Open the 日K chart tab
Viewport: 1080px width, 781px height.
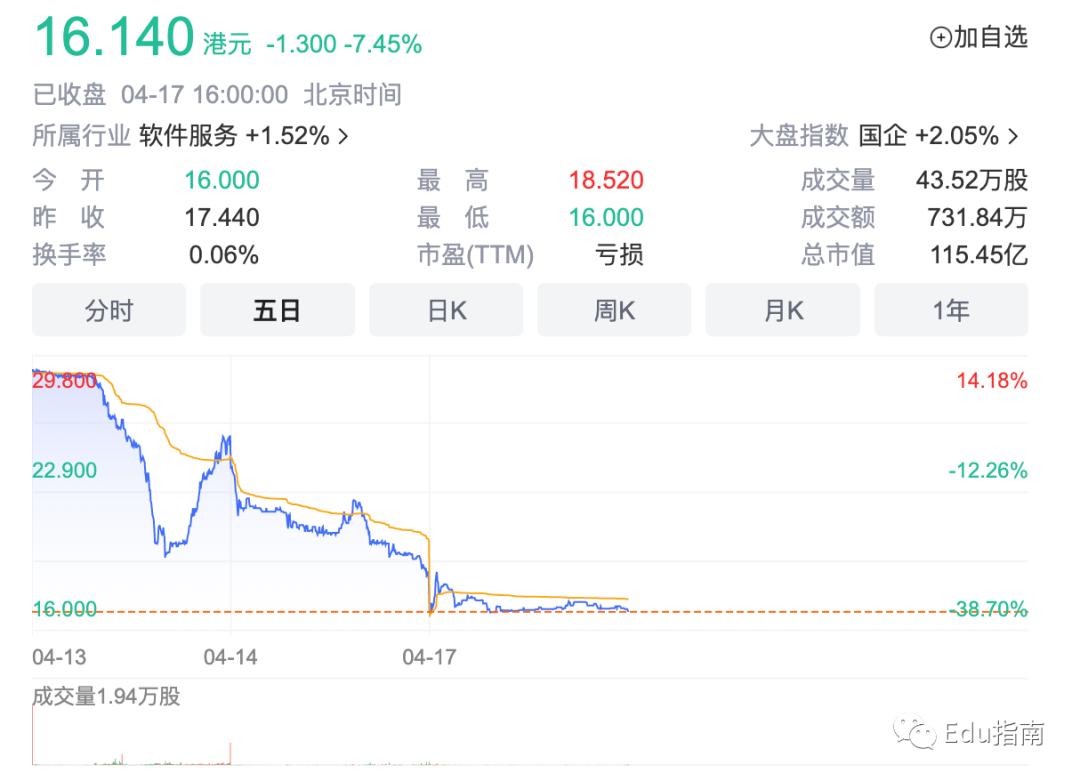coord(446,310)
